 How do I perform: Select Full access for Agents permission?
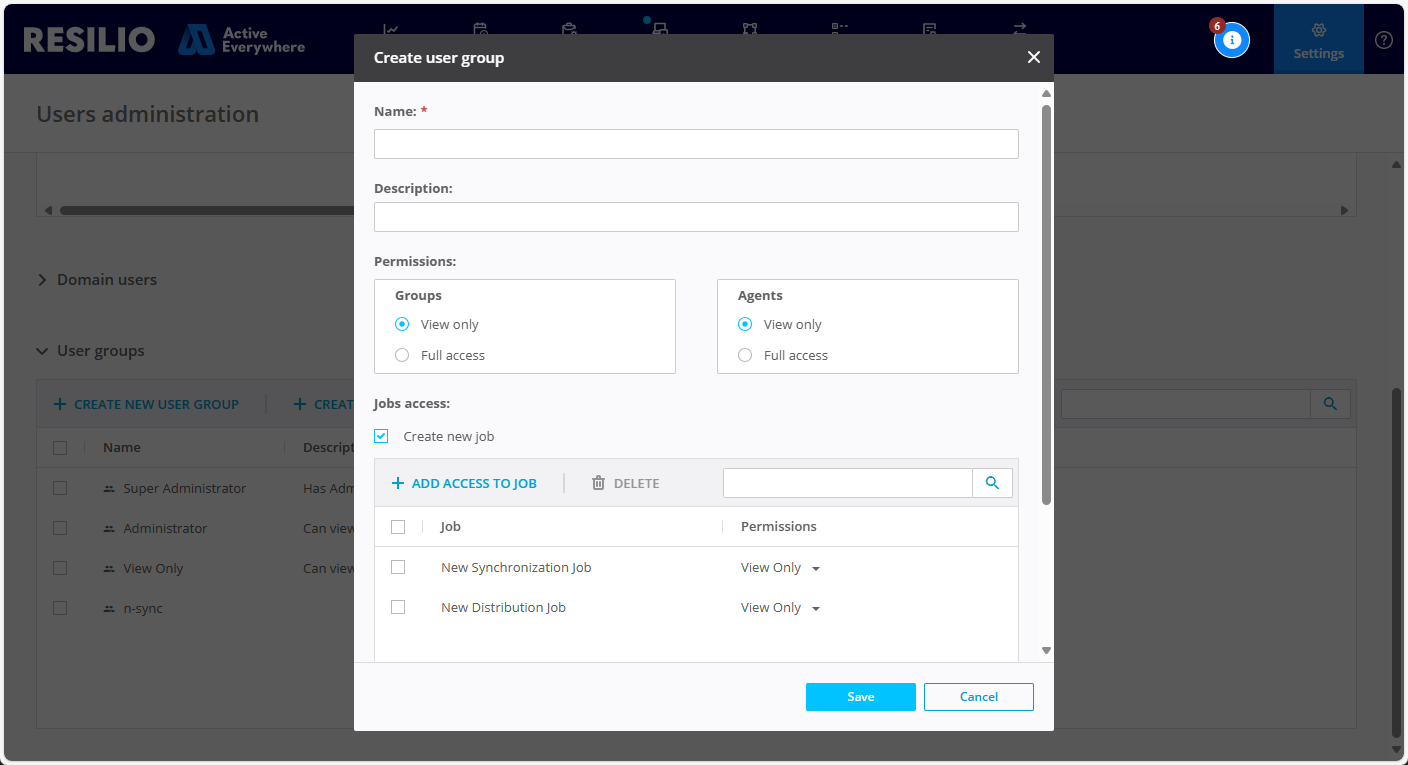[x=745, y=355]
